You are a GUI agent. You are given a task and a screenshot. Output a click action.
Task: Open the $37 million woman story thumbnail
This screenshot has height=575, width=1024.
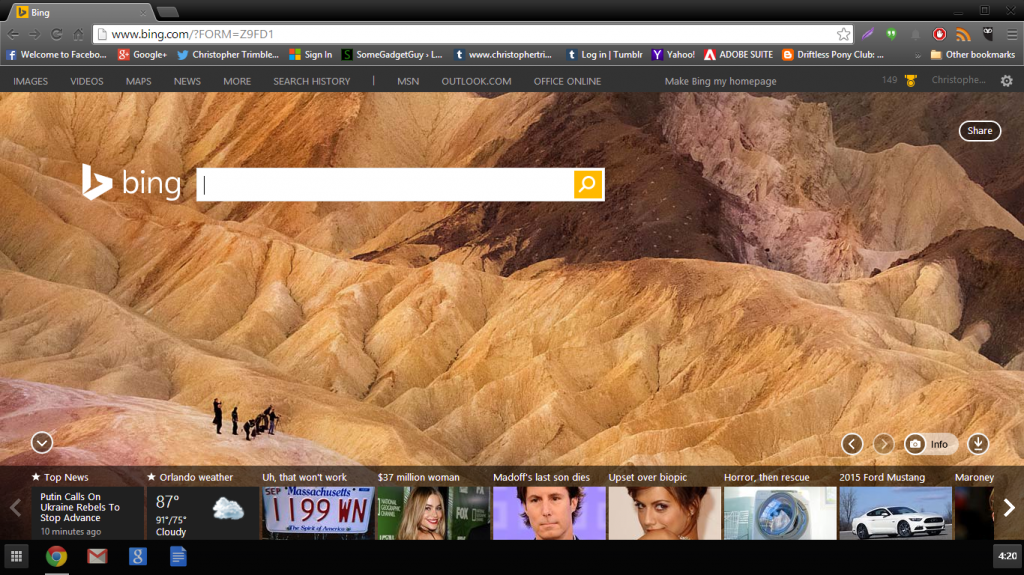click(434, 513)
